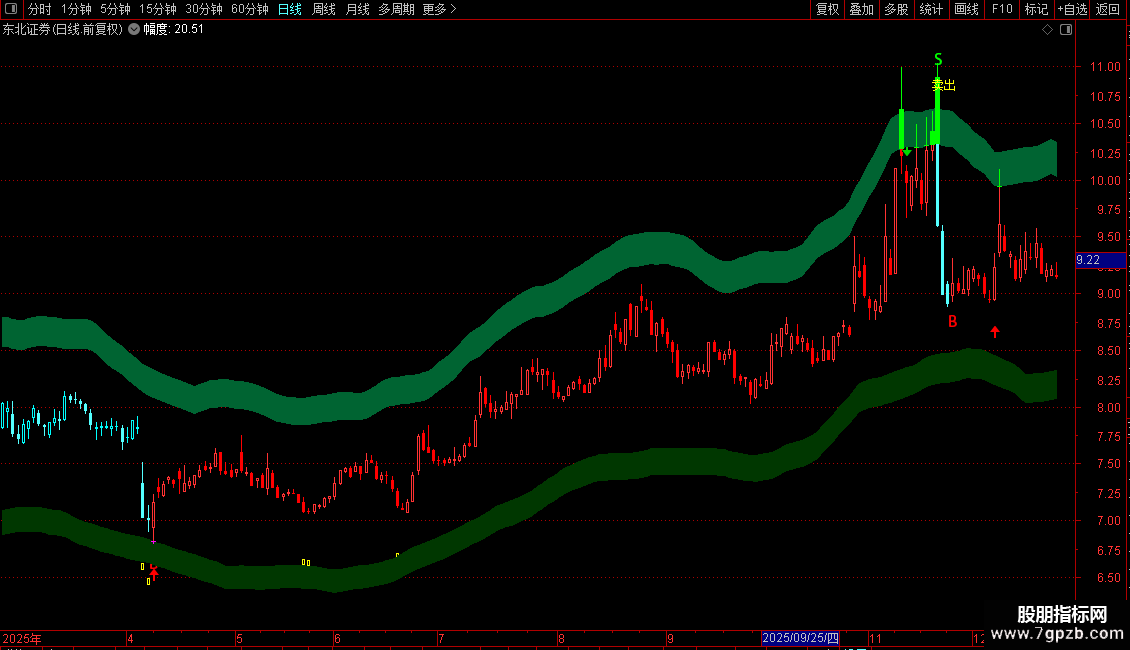The height and width of the screenshot is (650, 1130).
Task: Add stock via +自选 button
Action: [x=1072, y=9]
